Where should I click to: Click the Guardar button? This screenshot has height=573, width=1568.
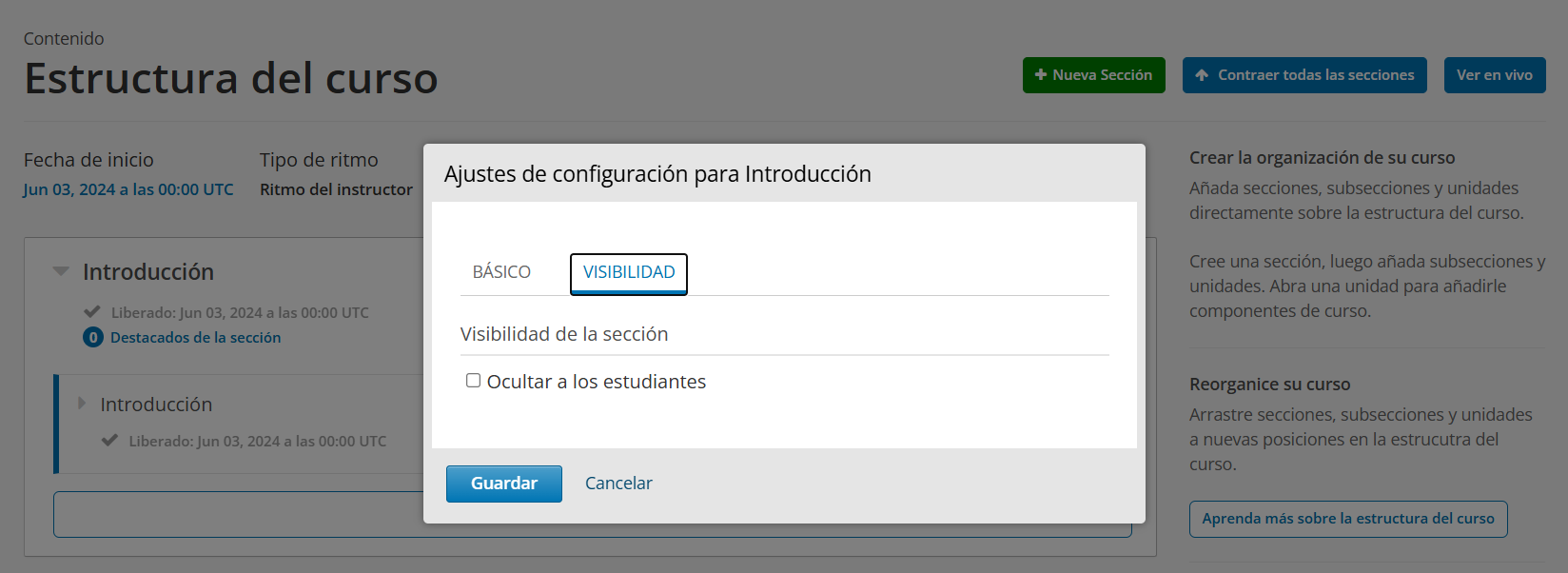pos(504,484)
